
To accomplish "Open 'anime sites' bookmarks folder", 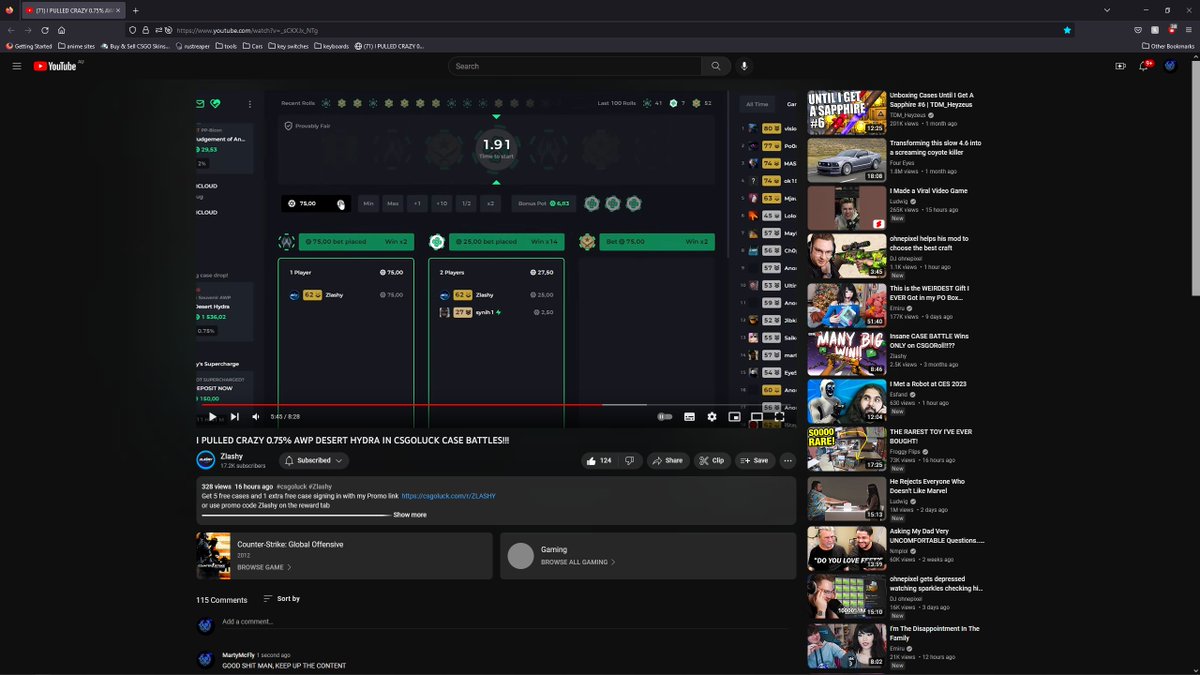I will pos(77,46).
